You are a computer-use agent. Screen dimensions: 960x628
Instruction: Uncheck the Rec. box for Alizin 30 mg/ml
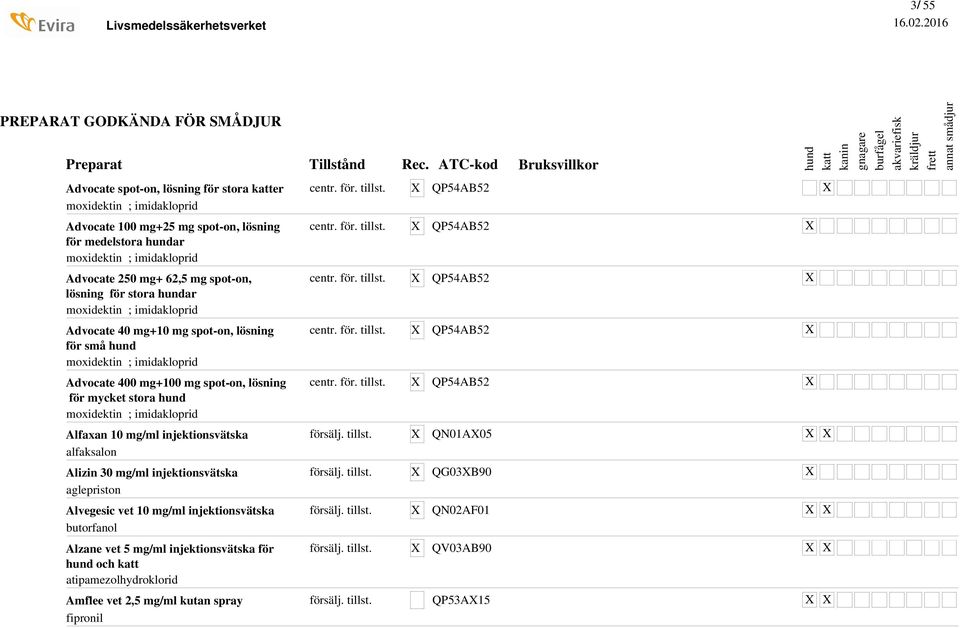pos(417,471)
